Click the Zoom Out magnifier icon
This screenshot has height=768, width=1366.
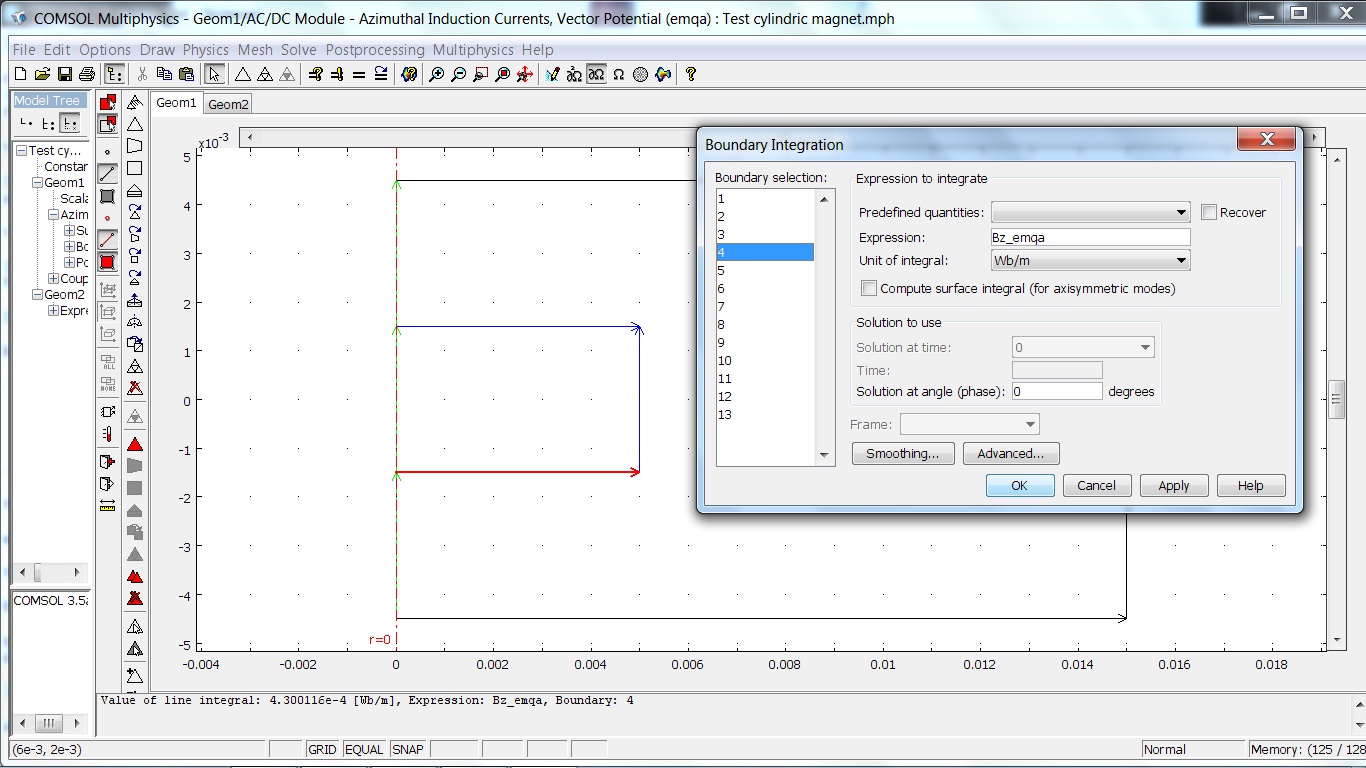pyautogui.click(x=459, y=74)
